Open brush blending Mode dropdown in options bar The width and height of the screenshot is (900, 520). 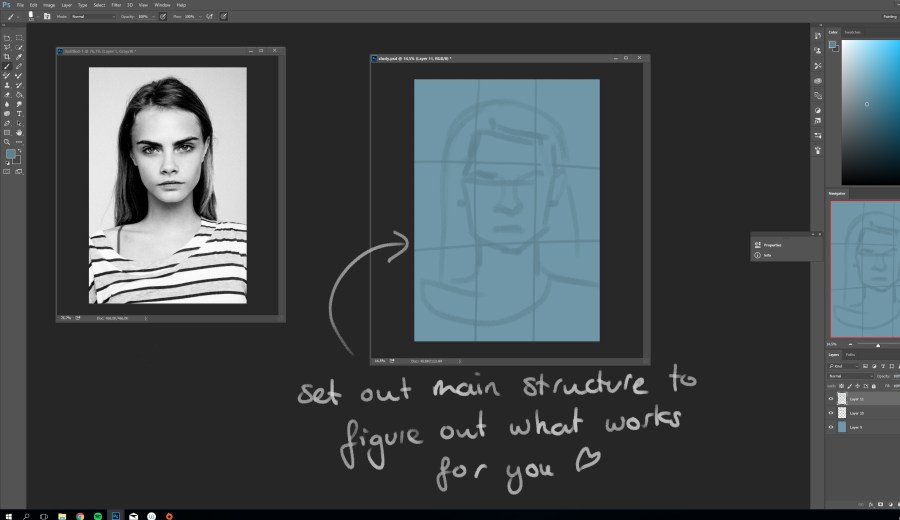click(x=88, y=17)
